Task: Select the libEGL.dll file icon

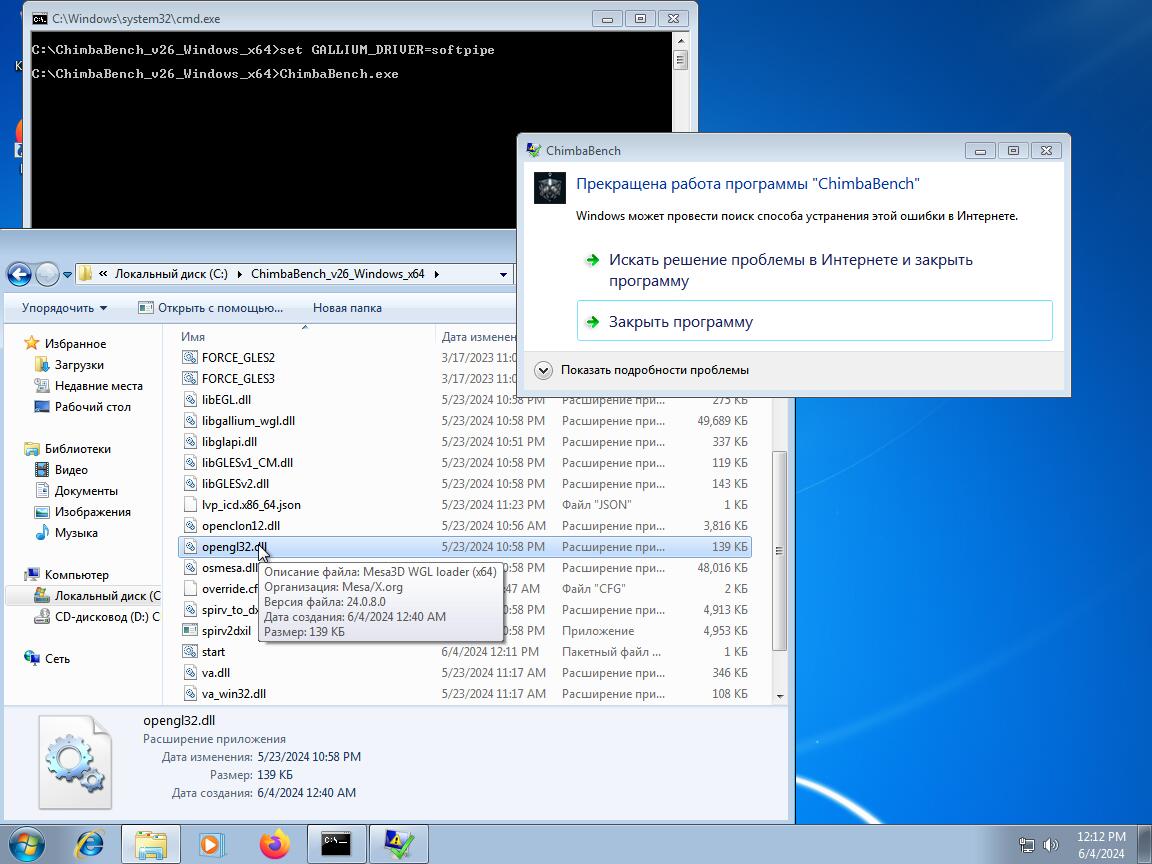Action: pyautogui.click(x=190, y=400)
